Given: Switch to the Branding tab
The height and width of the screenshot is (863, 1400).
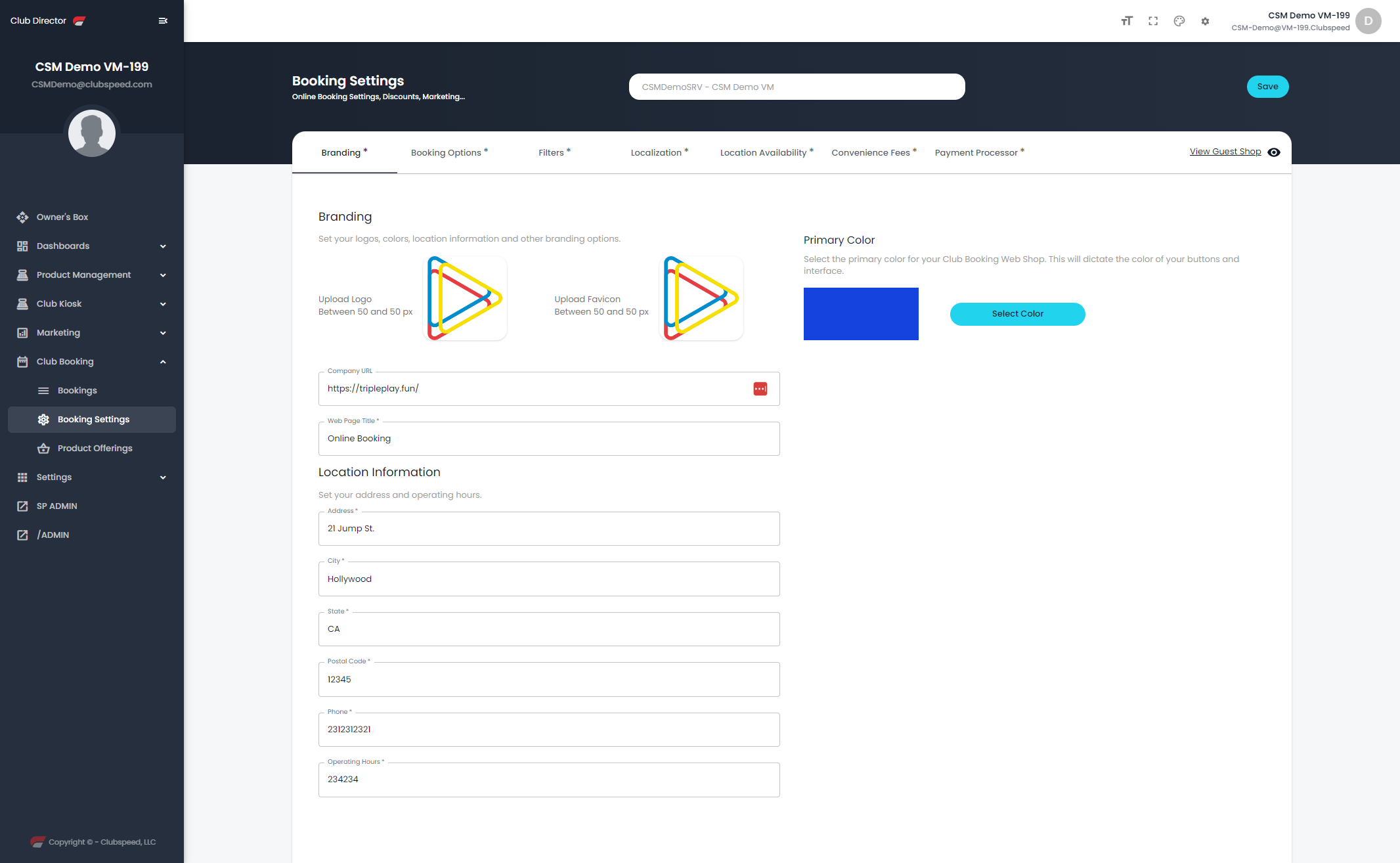Looking at the screenshot, I should (344, 152).
